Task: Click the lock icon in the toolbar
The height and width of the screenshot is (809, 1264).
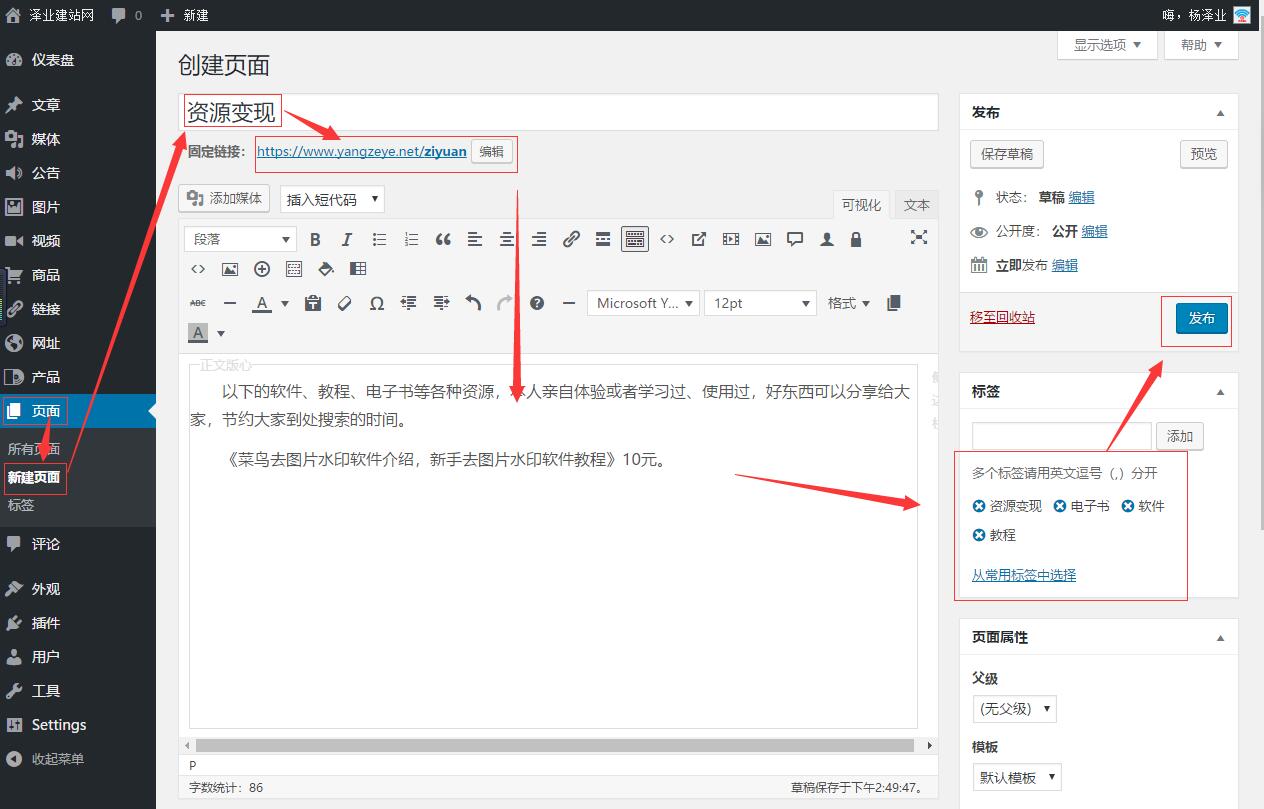Action: click(856, 239)
